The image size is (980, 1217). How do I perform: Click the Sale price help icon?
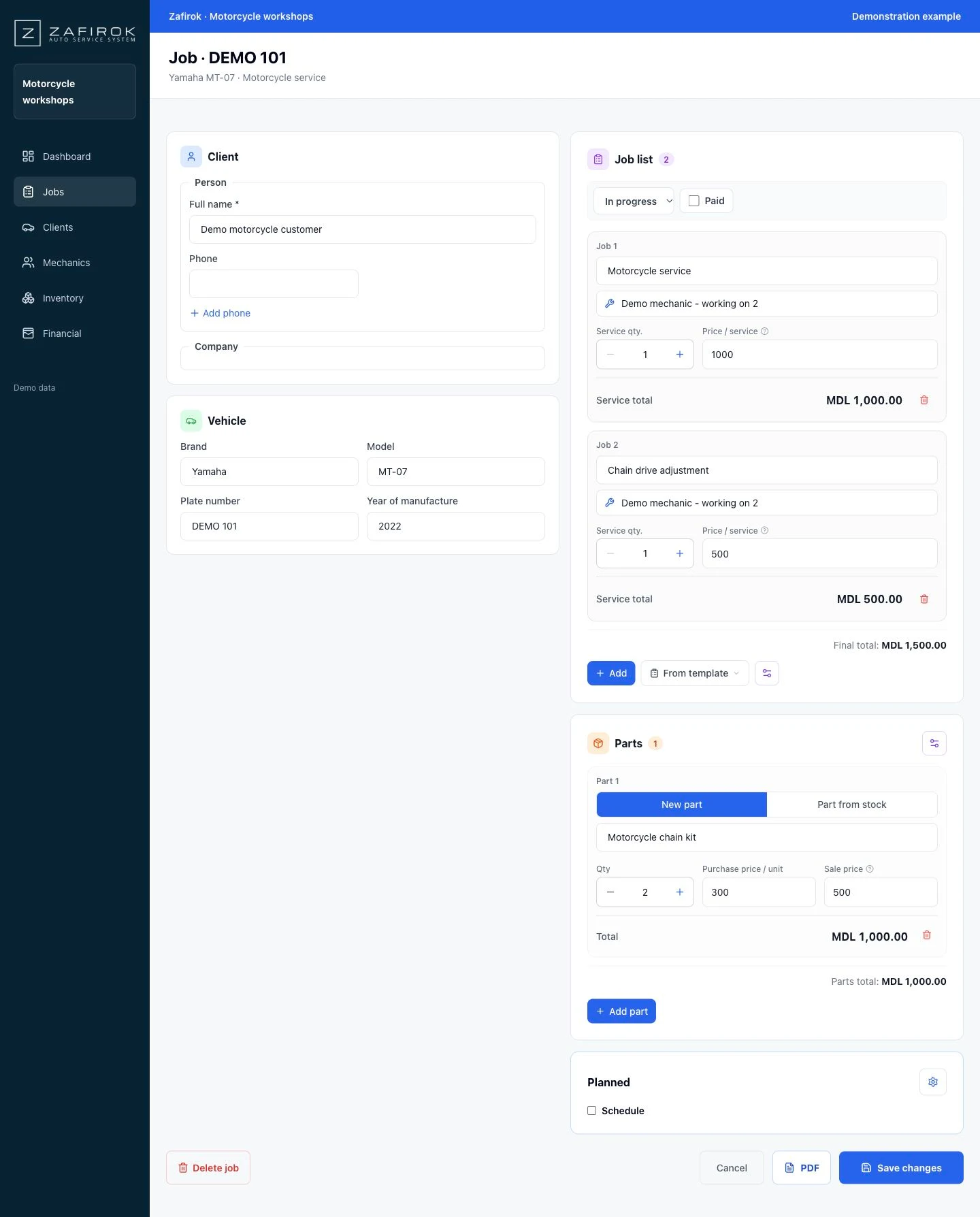pos(870,869)
